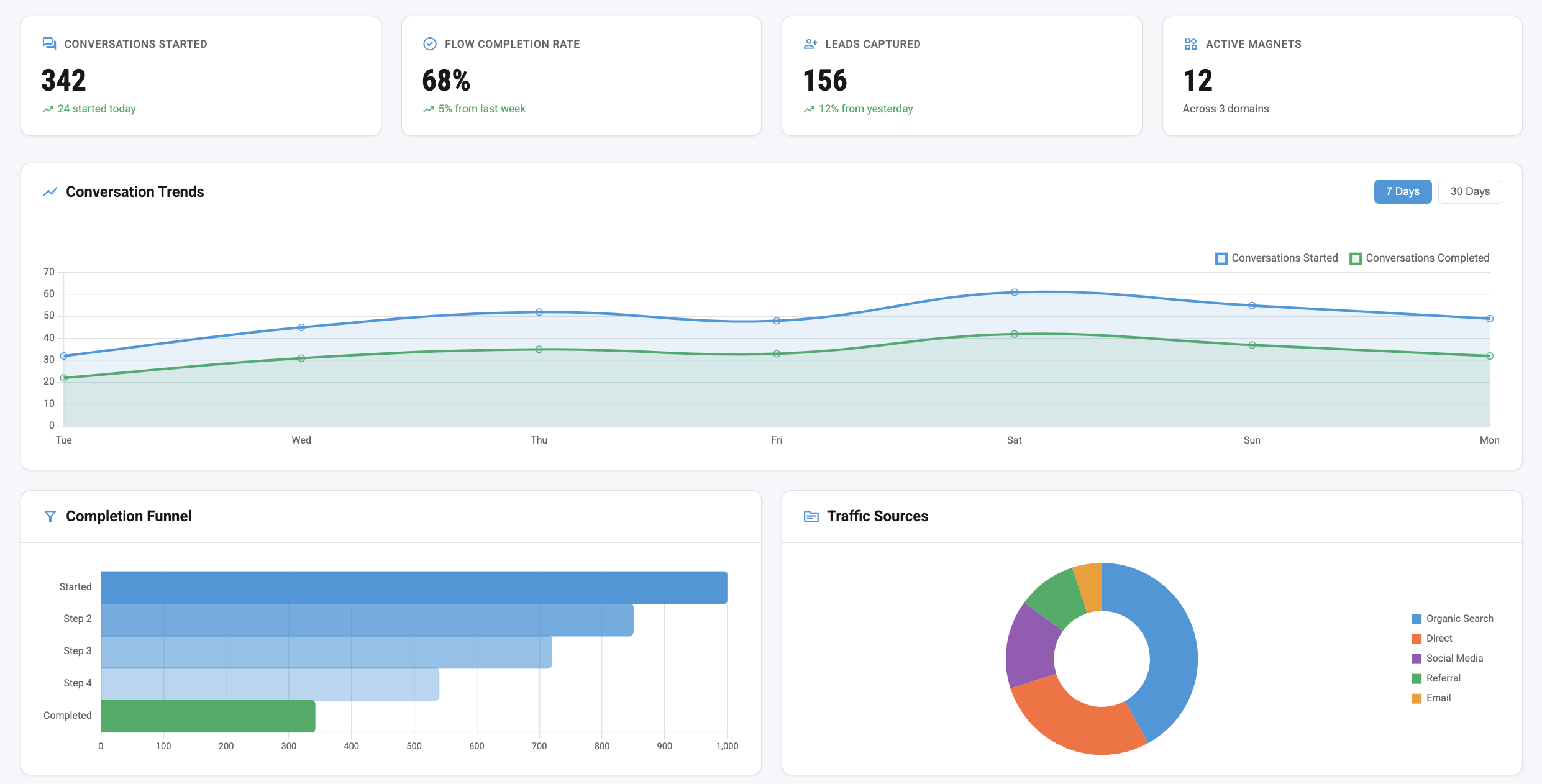Open the Traffic Sources panel header

coord(877,516)
